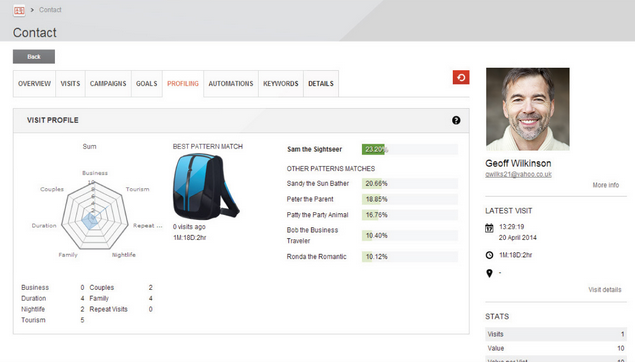
Task: Go to the Goals tab
Action: click(x=147, y=84)
